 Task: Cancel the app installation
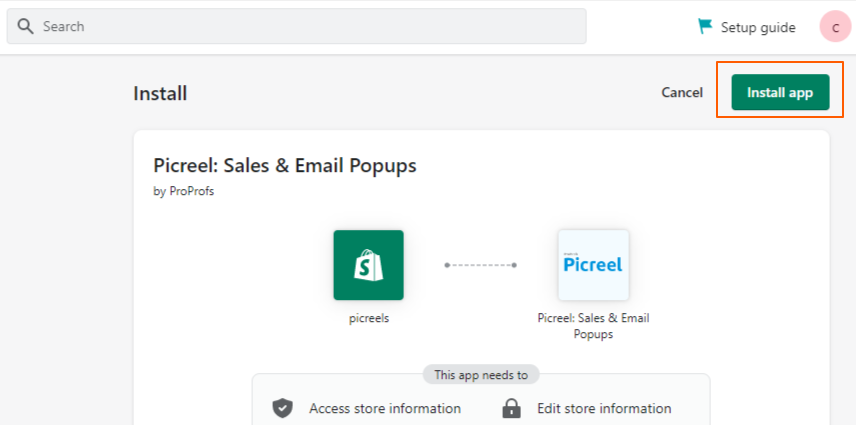coord(682,93)
